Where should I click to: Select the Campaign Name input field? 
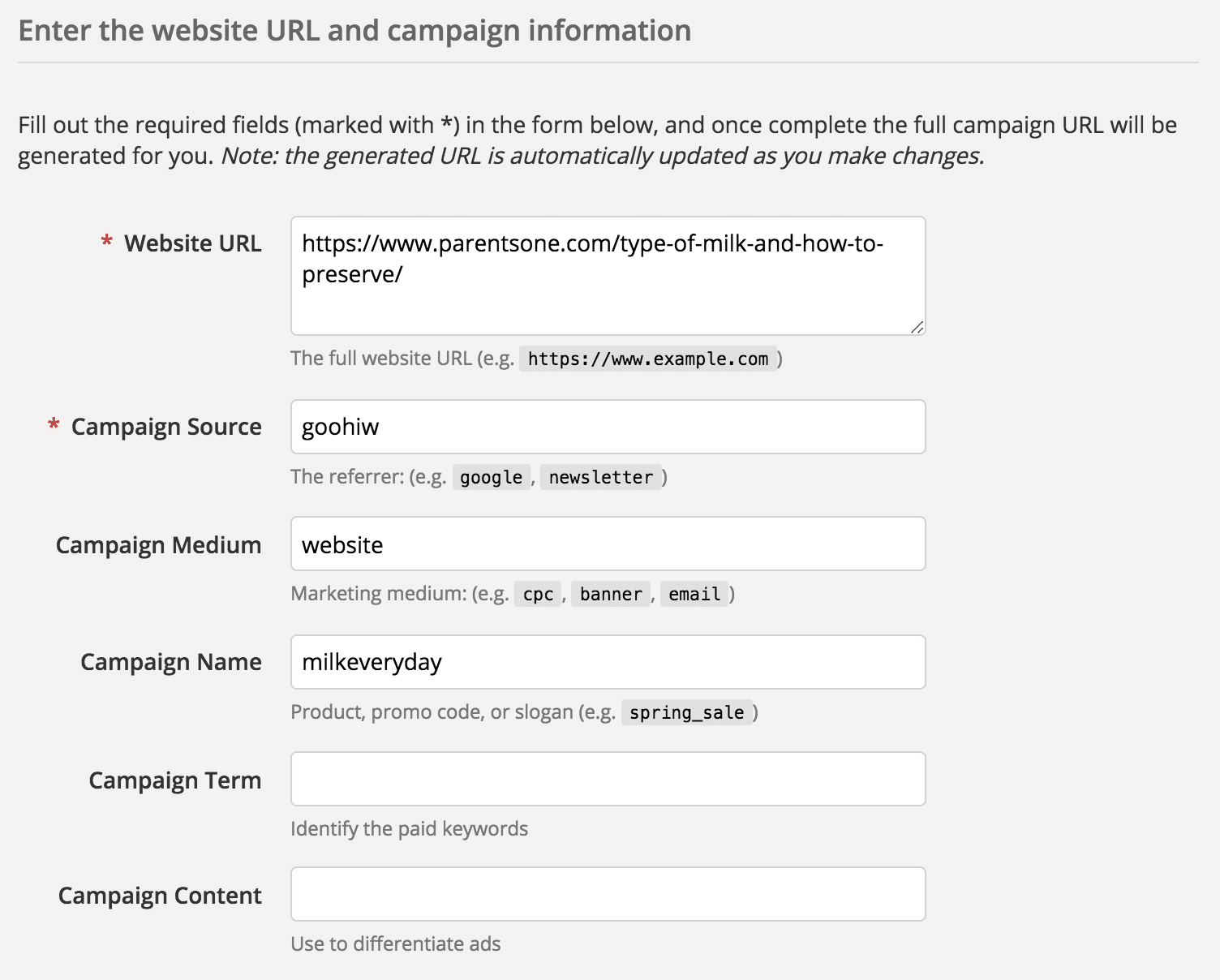pos(608,662)
